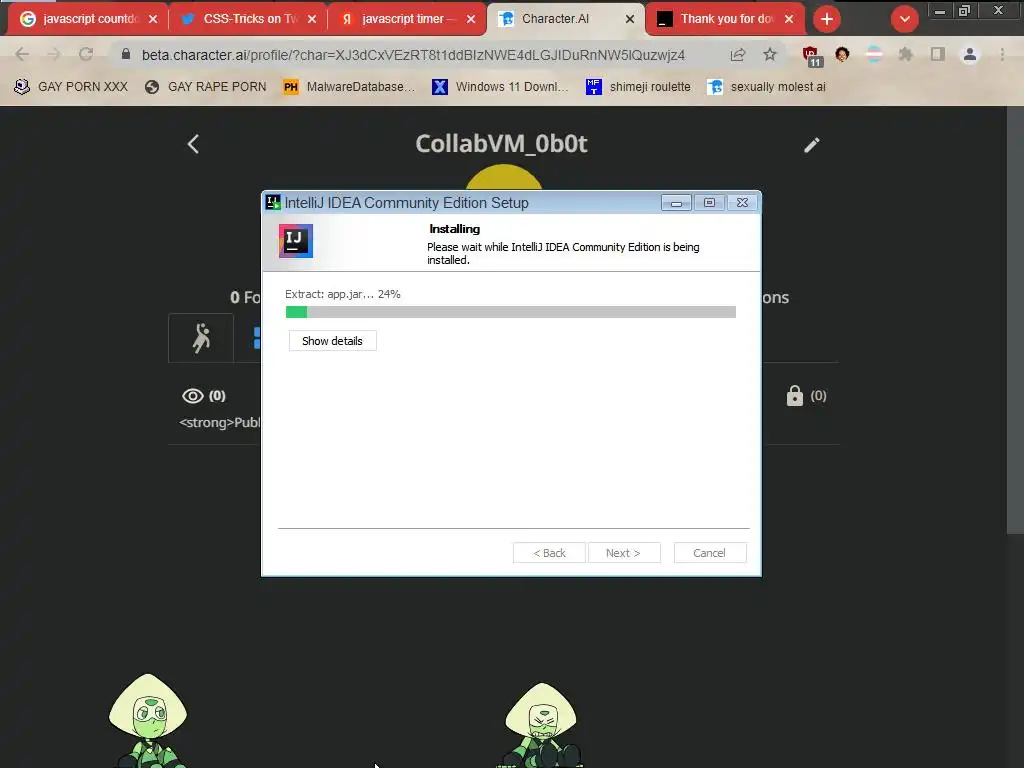This screenshot has height=768, width=1024.
Task: Open the uBlock extension icon showing 11
Action: 812,57
